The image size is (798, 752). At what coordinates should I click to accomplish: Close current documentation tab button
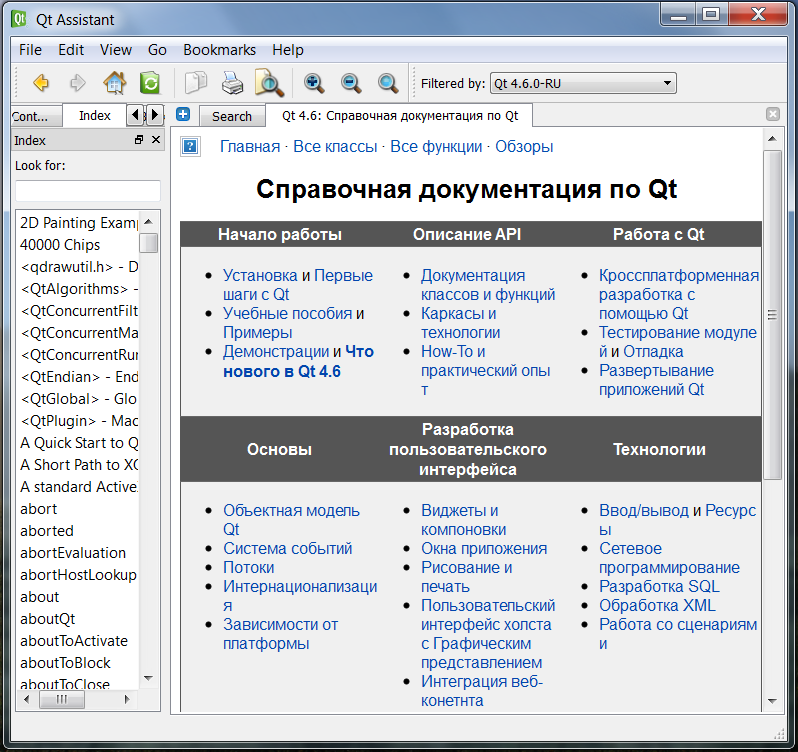[773, 114]
